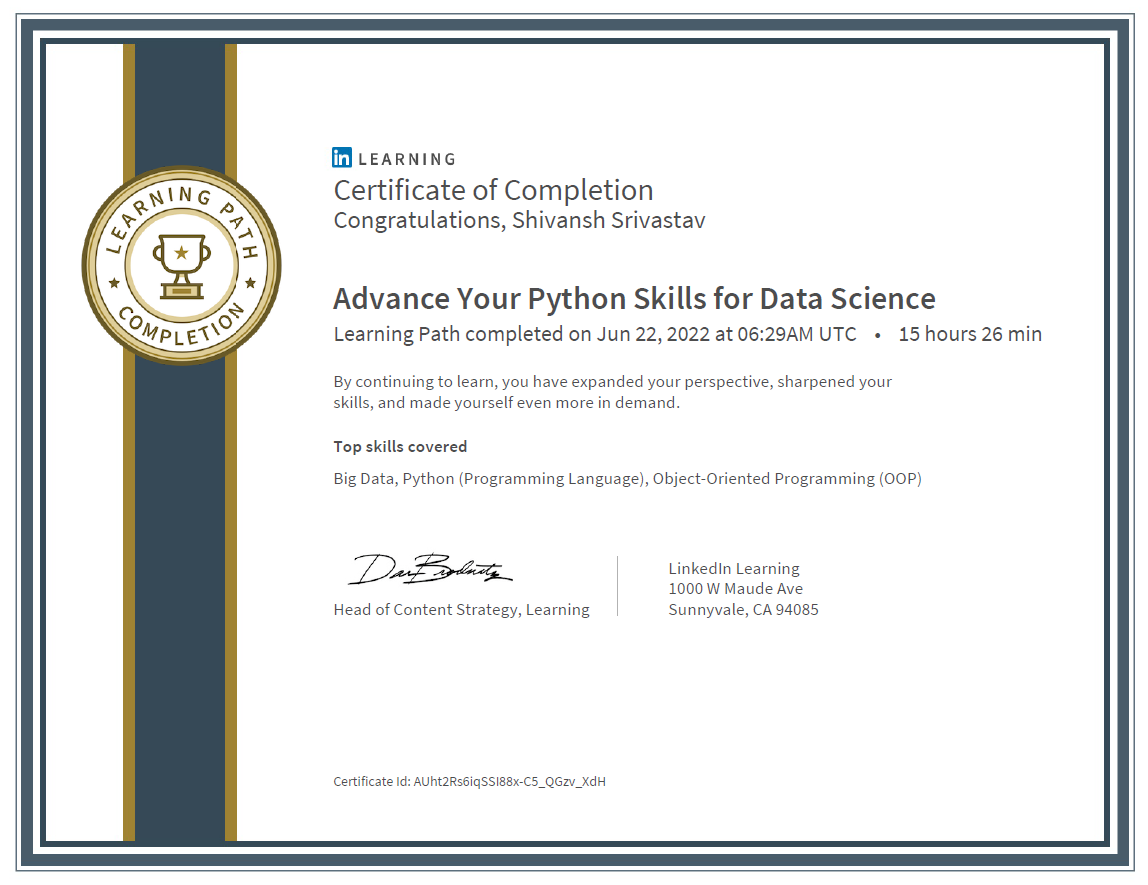Select the LinkedIn Learning address block
The width and height of the screenshot is (1148, 885).
click(743, 589)
